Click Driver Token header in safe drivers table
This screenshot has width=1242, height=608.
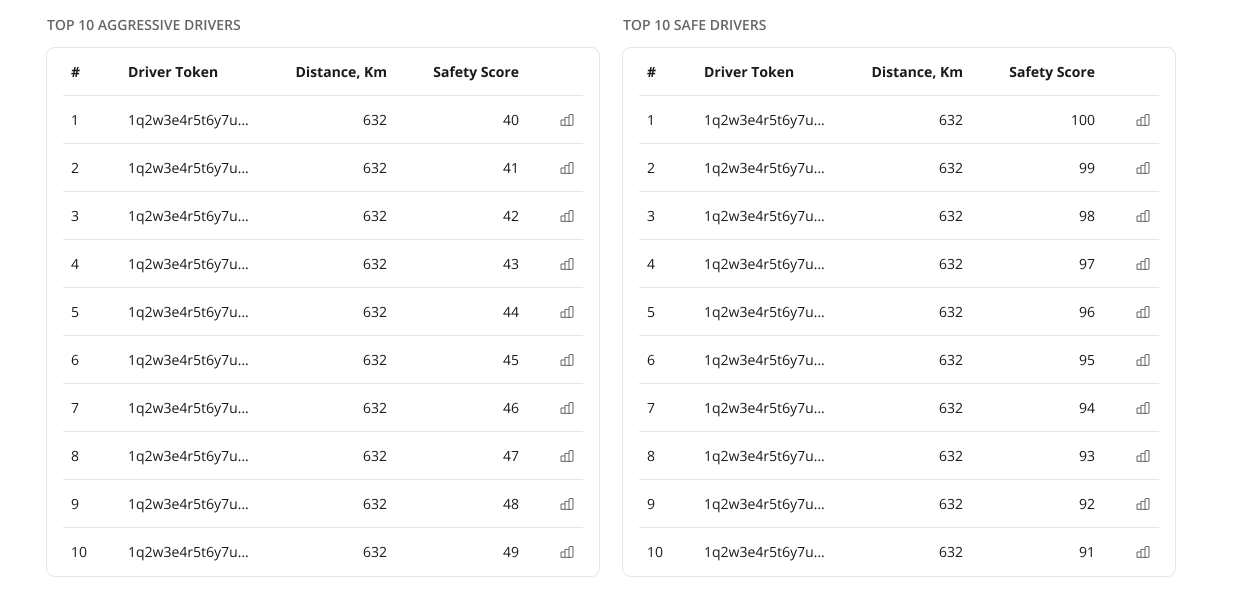coord(749,72)
